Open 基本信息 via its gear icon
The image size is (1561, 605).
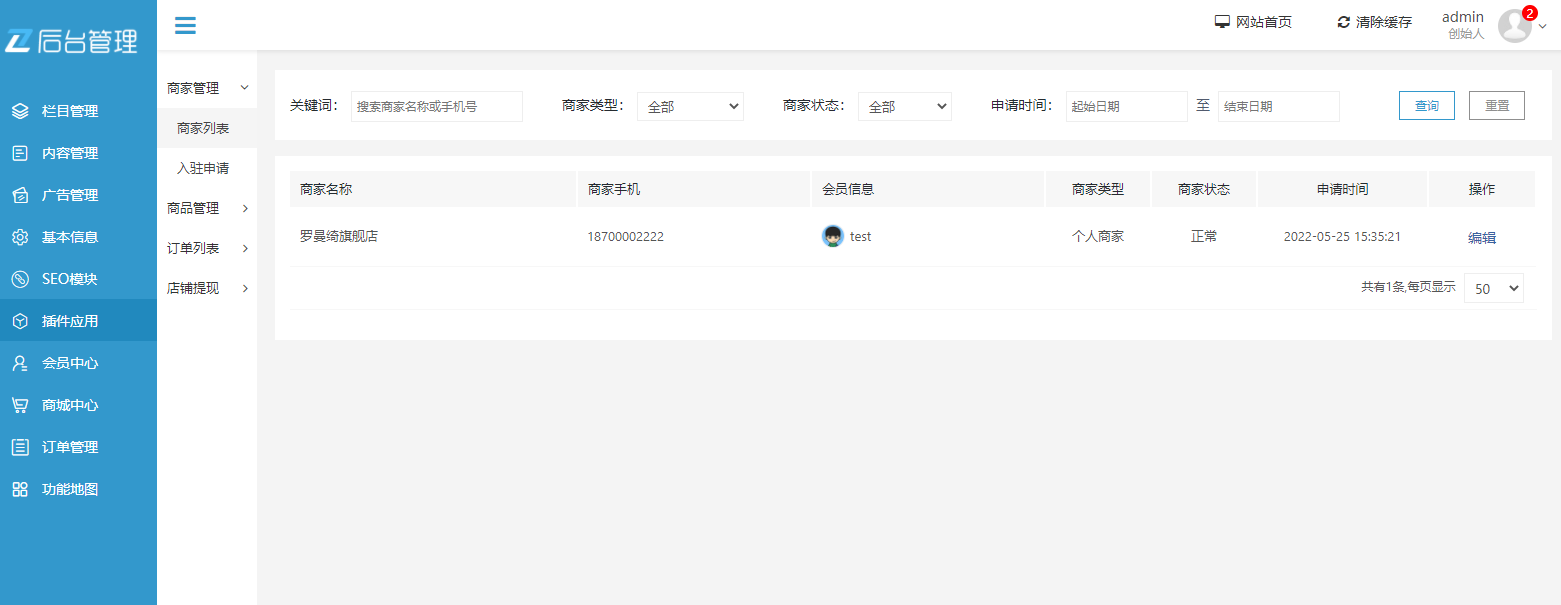click(x=20, y=237)
